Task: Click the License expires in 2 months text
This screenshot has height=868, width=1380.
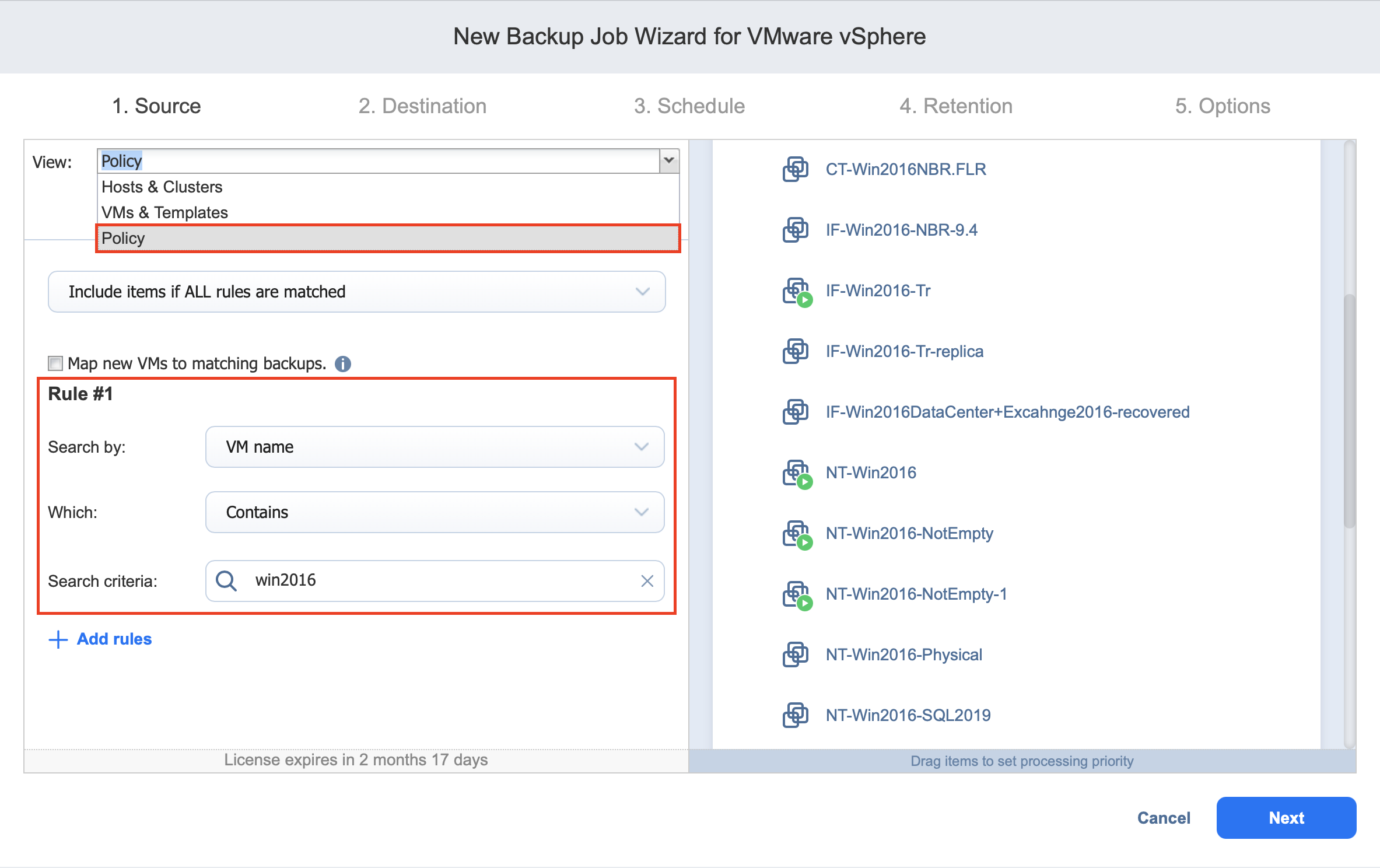Action: (x=356, y=760)
